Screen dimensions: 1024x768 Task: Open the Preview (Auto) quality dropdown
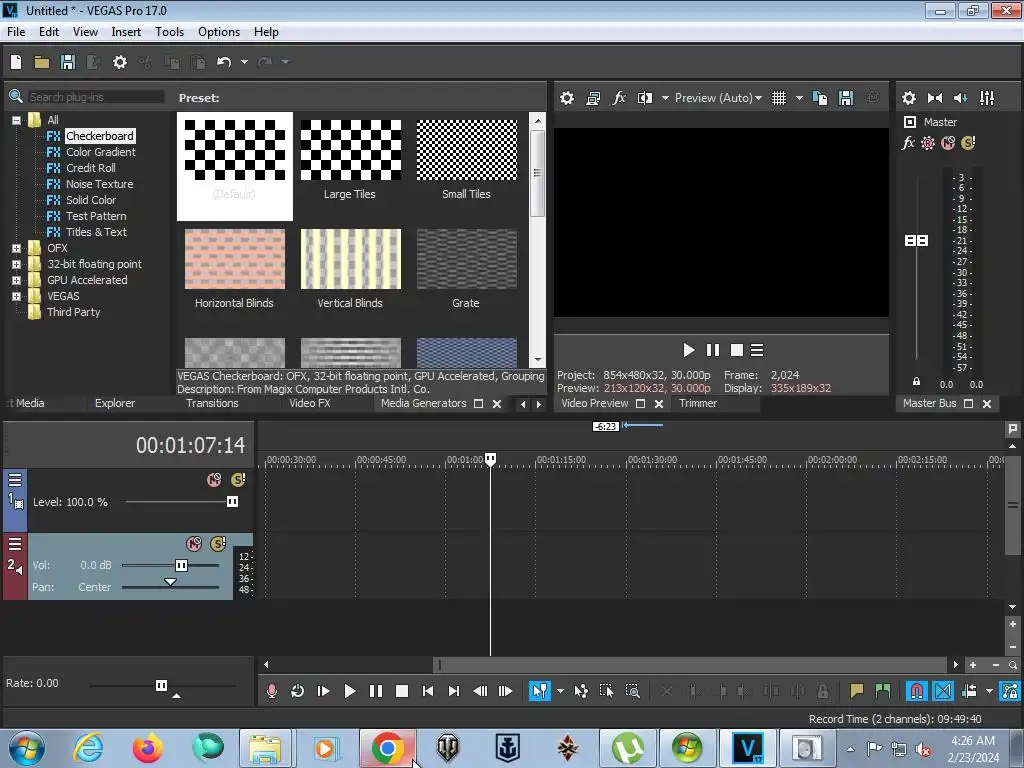click(718, 98)
